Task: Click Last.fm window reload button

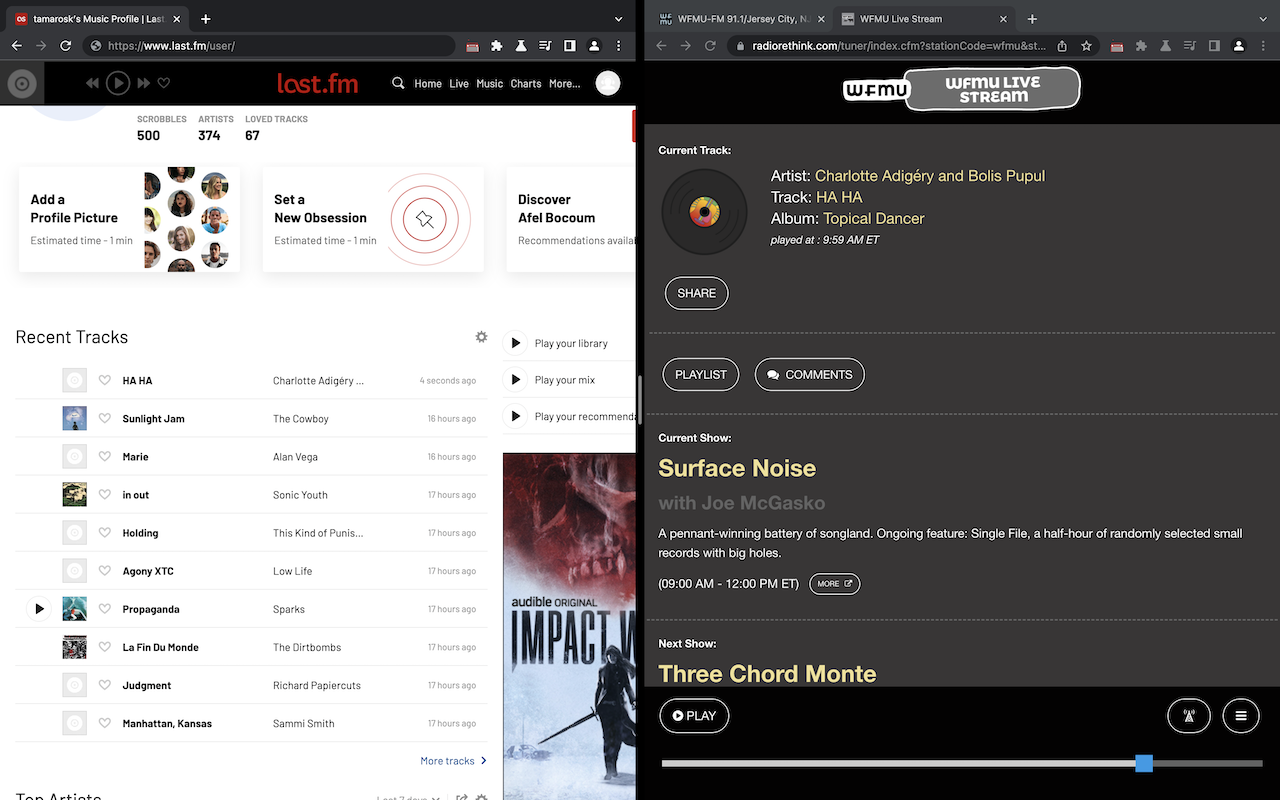Action: [66, 46]
